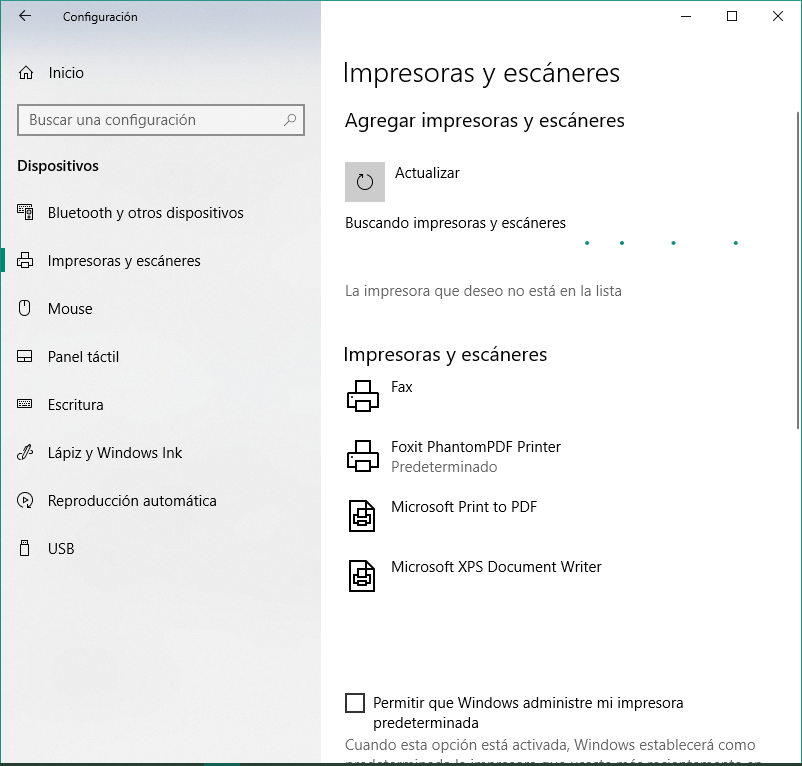This screenshot has height=766, width=802.
Task: Select the Foxit PhantomPDF Printer icon
Action: point(362,456)
